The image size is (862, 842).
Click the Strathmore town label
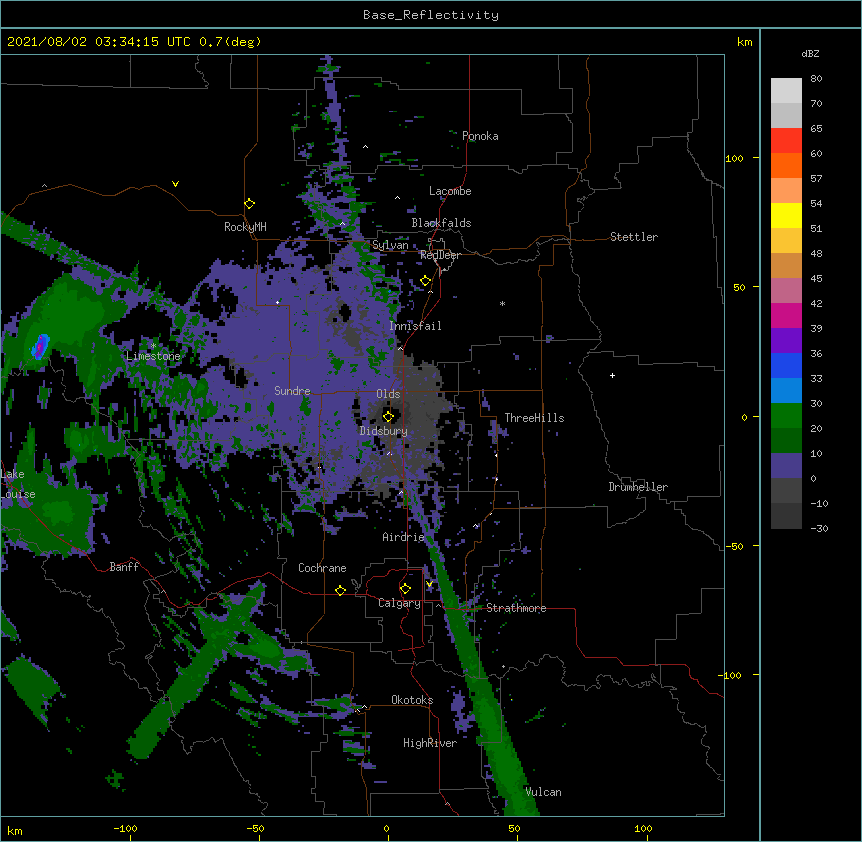(x=516, y=608)
